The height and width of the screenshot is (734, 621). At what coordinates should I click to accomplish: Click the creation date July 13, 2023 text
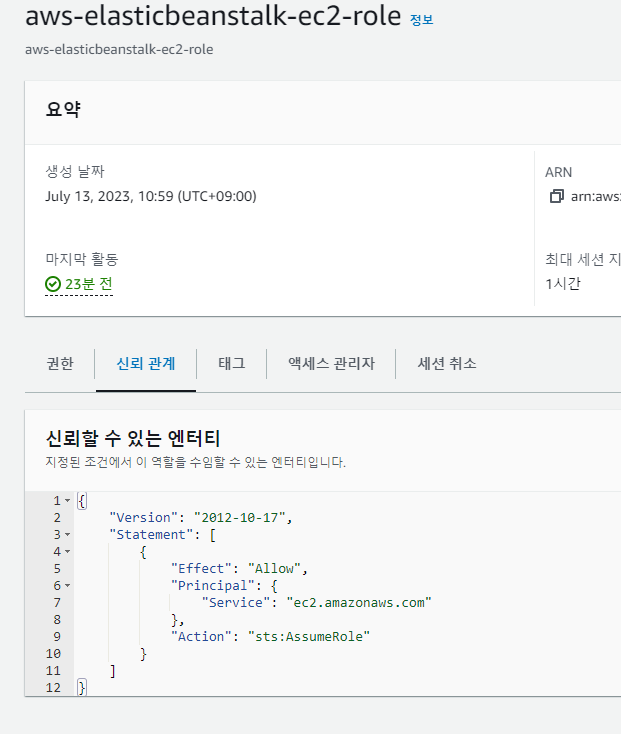151,196
